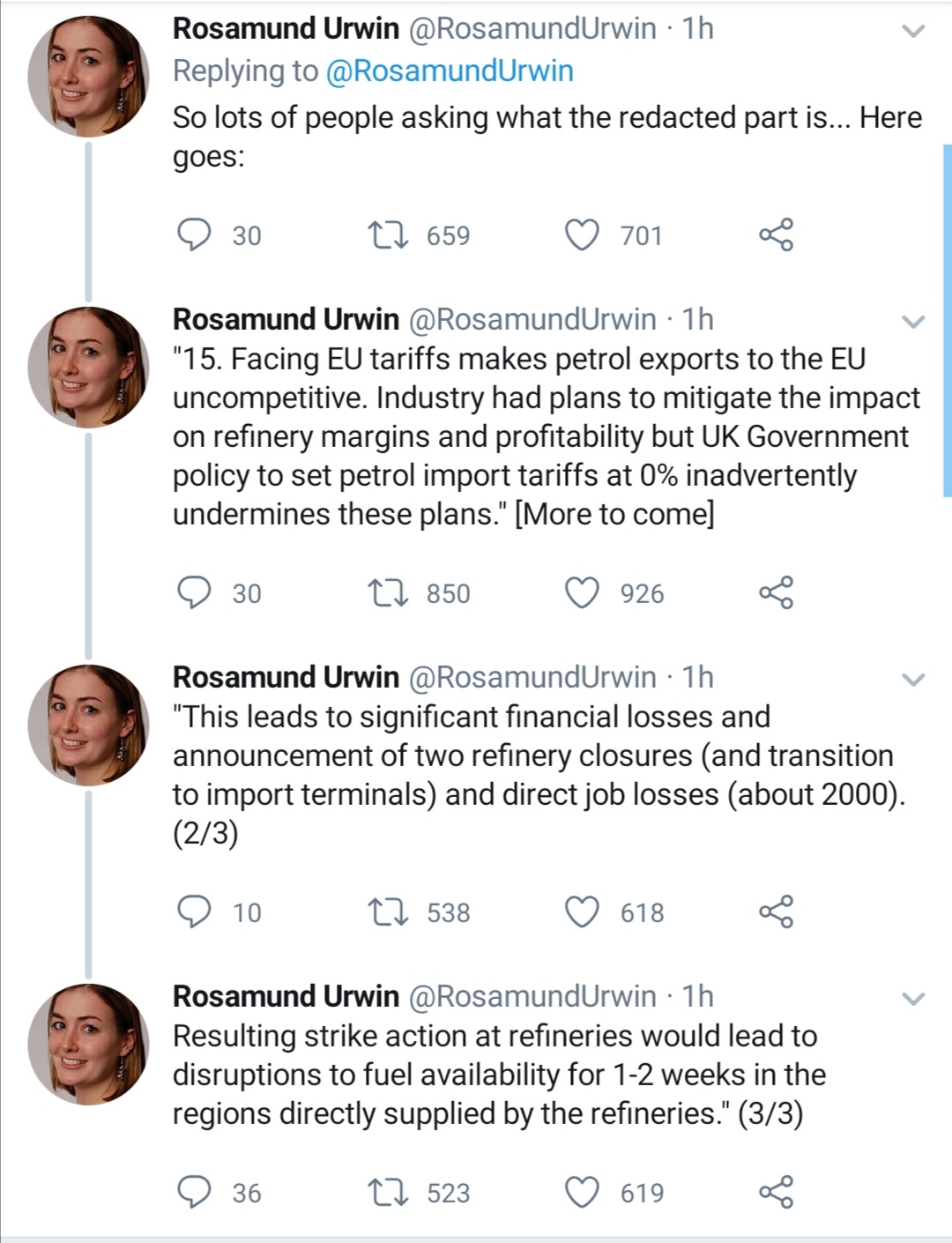
Task: Reply to the 'Here goes:' tweet
Action: tap(194, 234)
